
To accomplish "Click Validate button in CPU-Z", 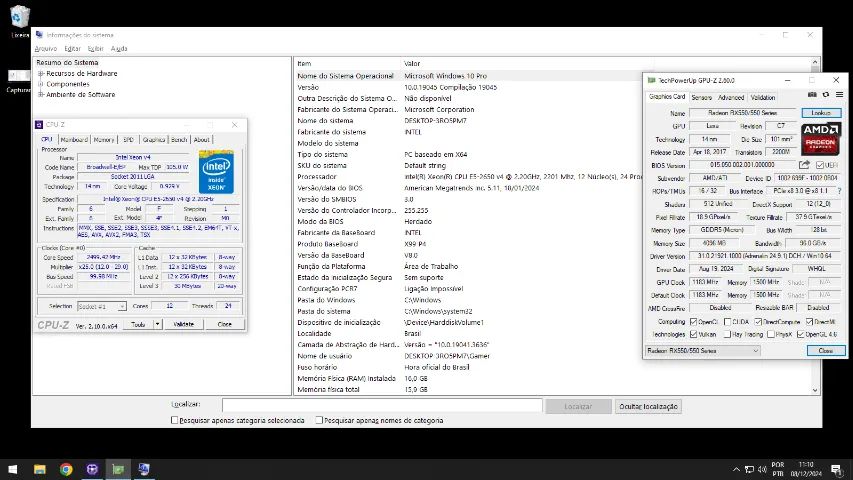I will [183, 324].
